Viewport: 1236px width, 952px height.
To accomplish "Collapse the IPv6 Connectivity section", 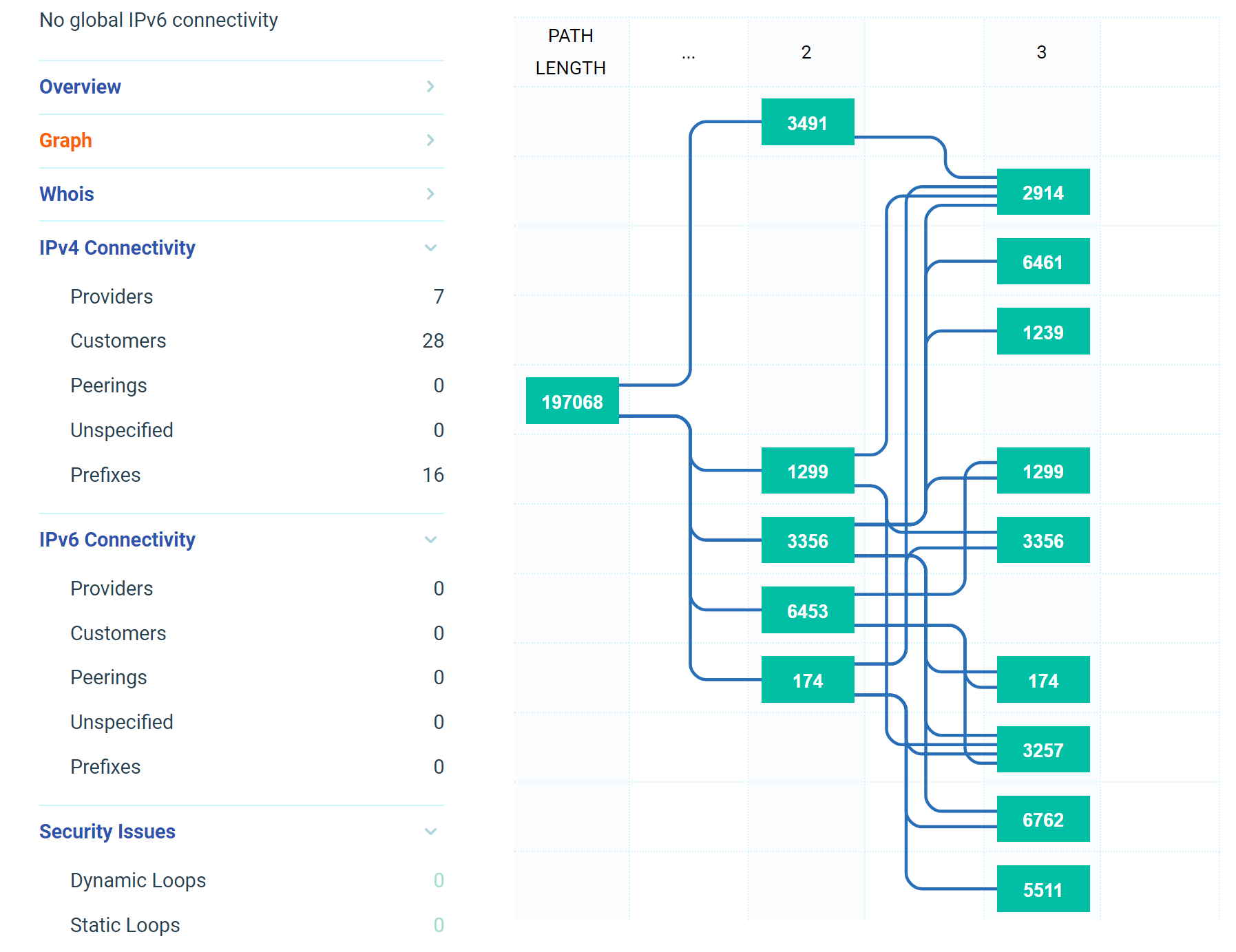I will (430, 540).
